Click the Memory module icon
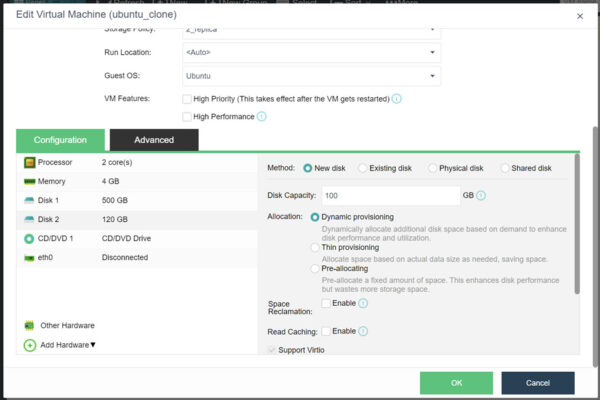 click(29, 181)
